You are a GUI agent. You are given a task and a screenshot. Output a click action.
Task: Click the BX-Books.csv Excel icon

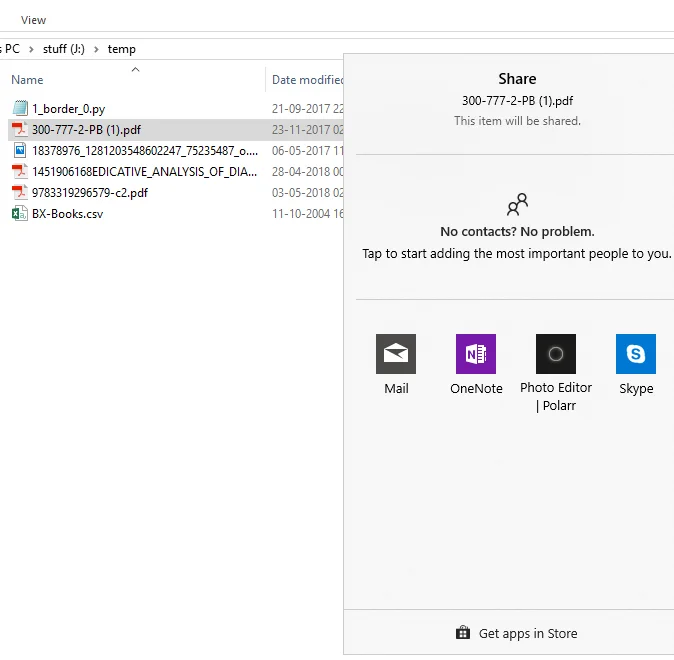20,213
